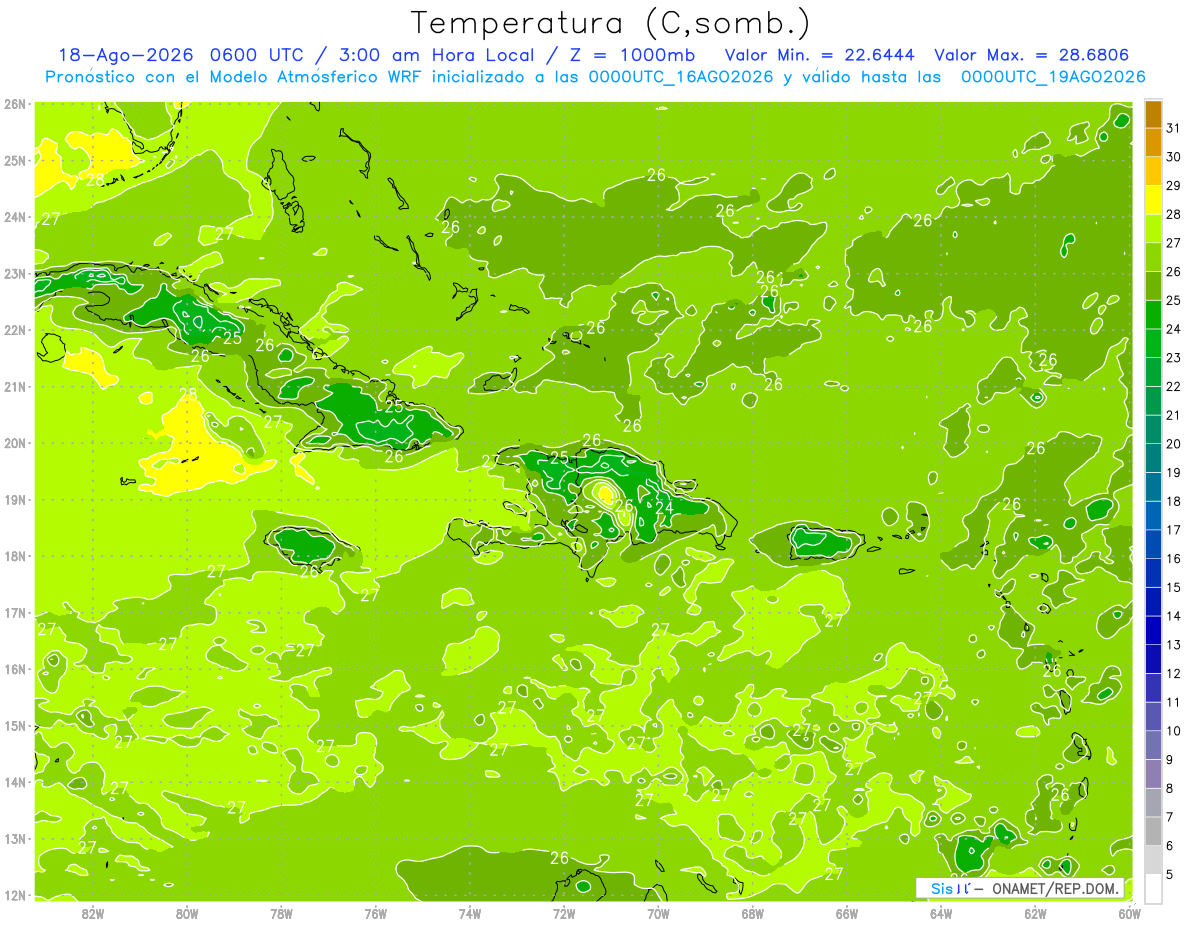Click the "0000UTC_16AGO2026" initialization time
Screen dimensions: 1200x927
[680, 76]
